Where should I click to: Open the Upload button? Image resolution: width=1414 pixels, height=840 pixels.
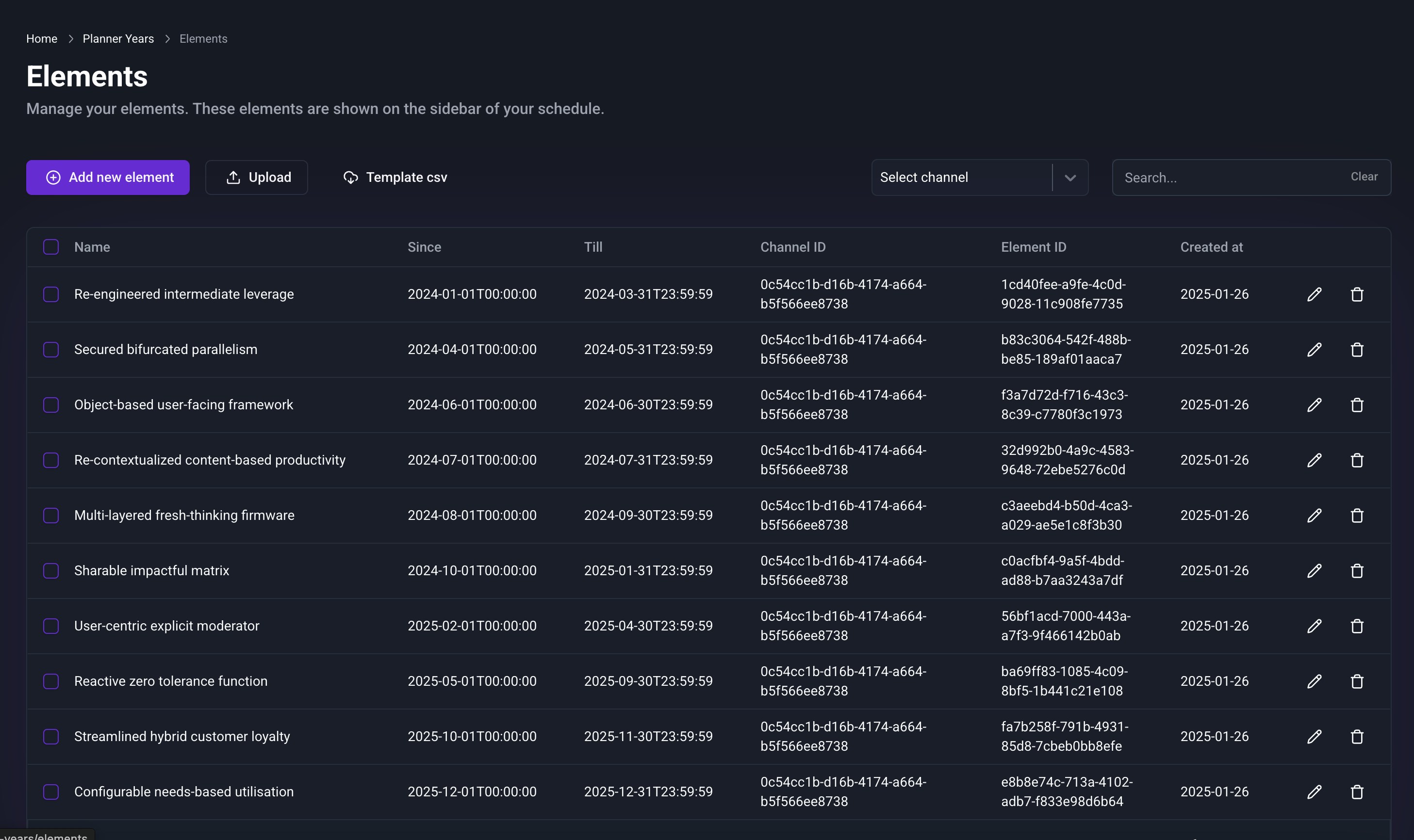click(x=257, y=178)
